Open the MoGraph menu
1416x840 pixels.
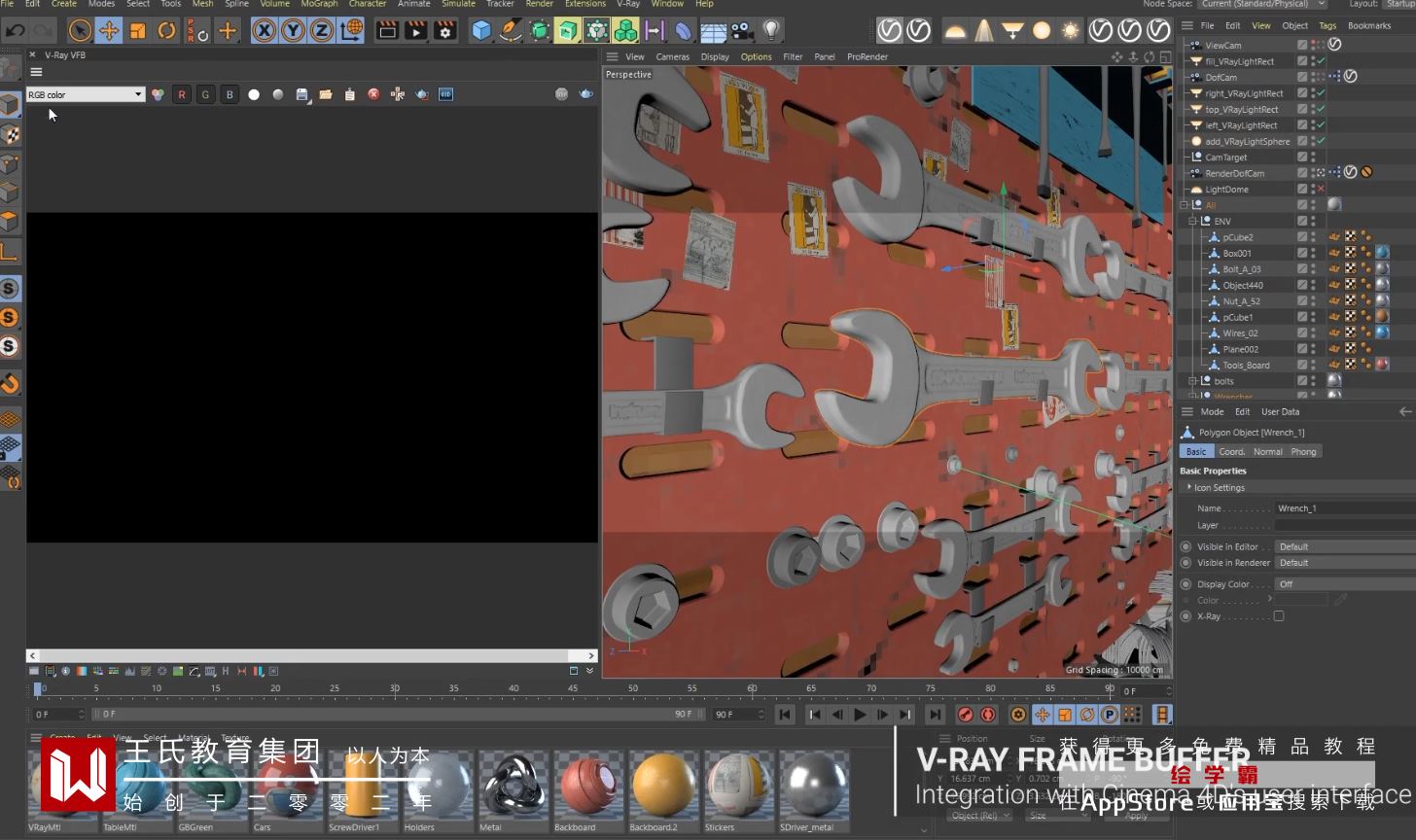coord(319,4)
